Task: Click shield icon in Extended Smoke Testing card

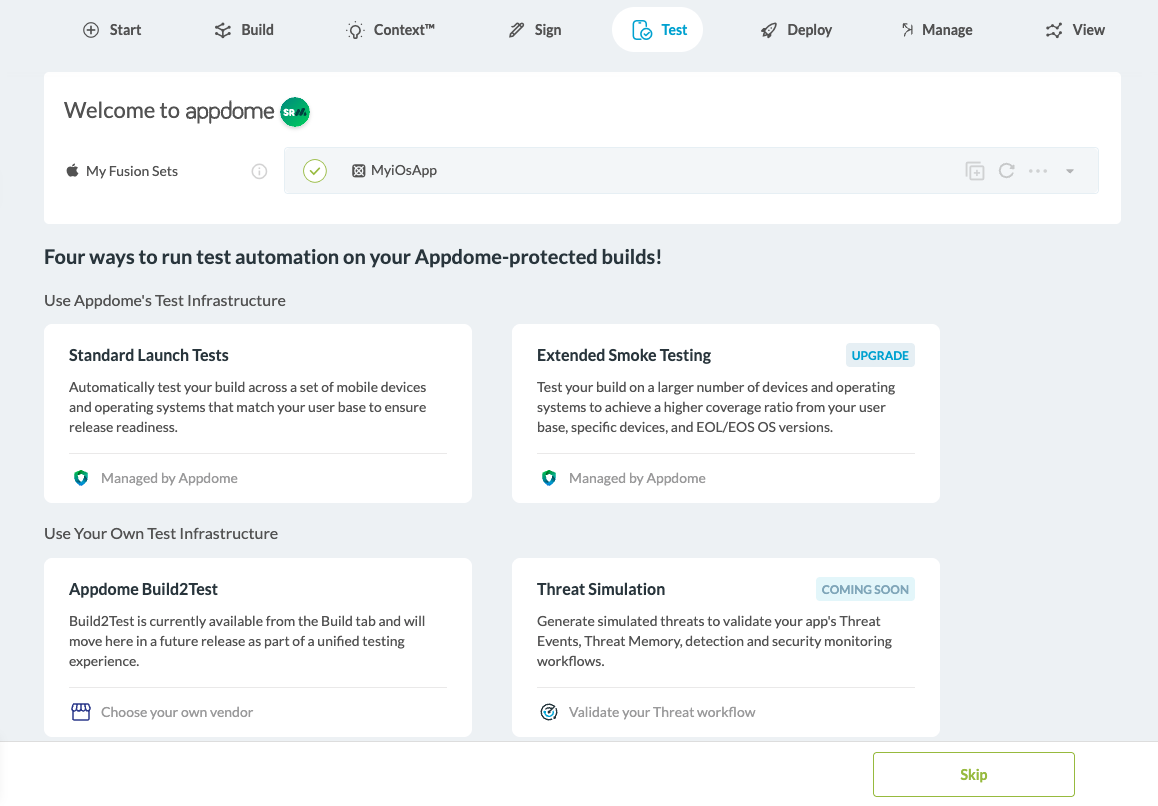Action: [549, 478]
